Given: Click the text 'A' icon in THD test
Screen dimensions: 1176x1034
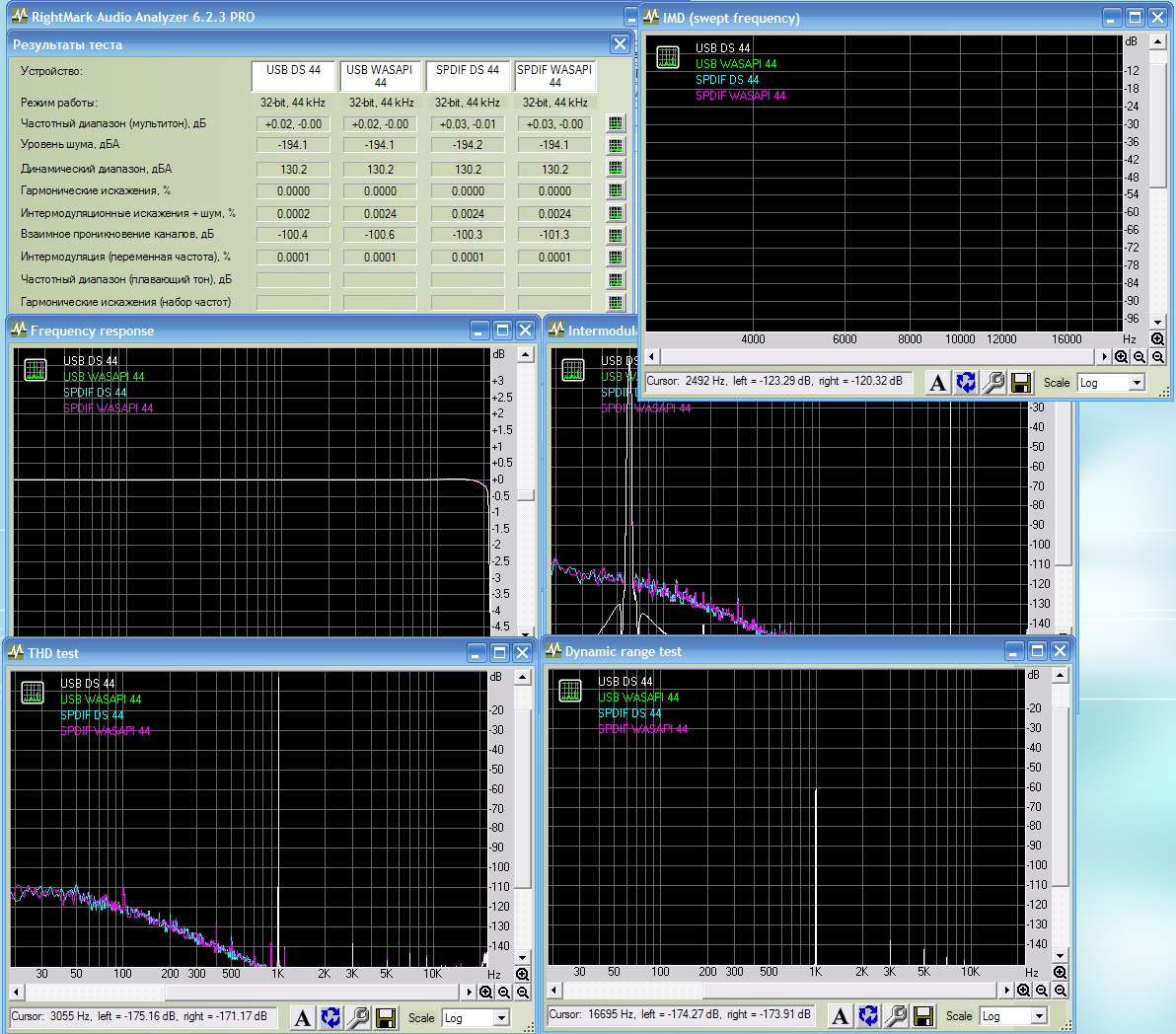Looking at the screenshot, I should click(x=303, y=1017).
